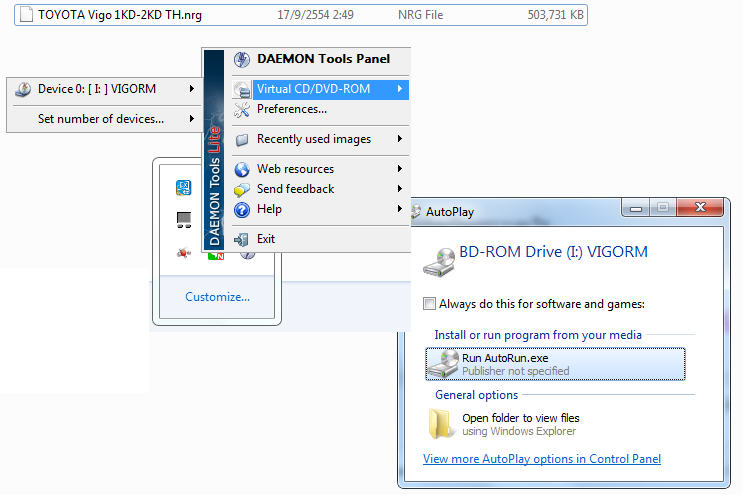
Task: Select Device 0: [I:] VIGORM entry
Action: pyautogui.click(x=105, y=89)
